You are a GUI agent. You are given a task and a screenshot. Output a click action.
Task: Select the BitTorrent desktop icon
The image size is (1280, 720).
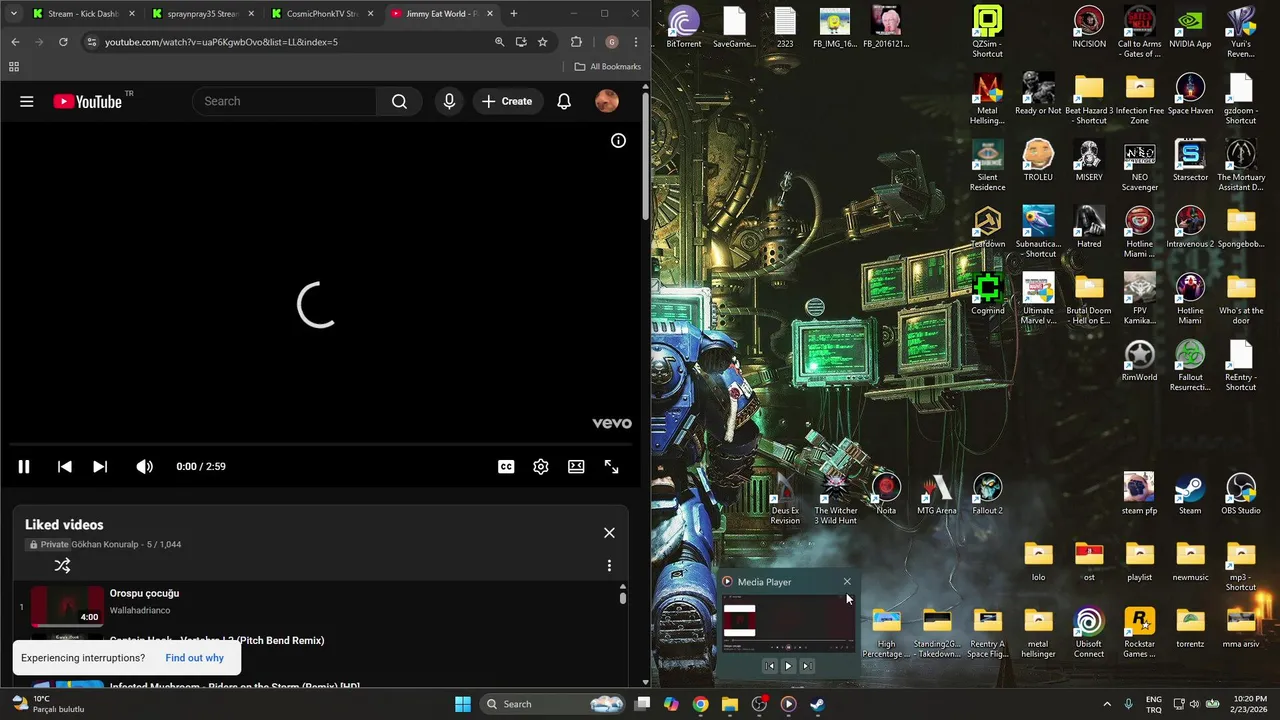[x=684, y=27]
